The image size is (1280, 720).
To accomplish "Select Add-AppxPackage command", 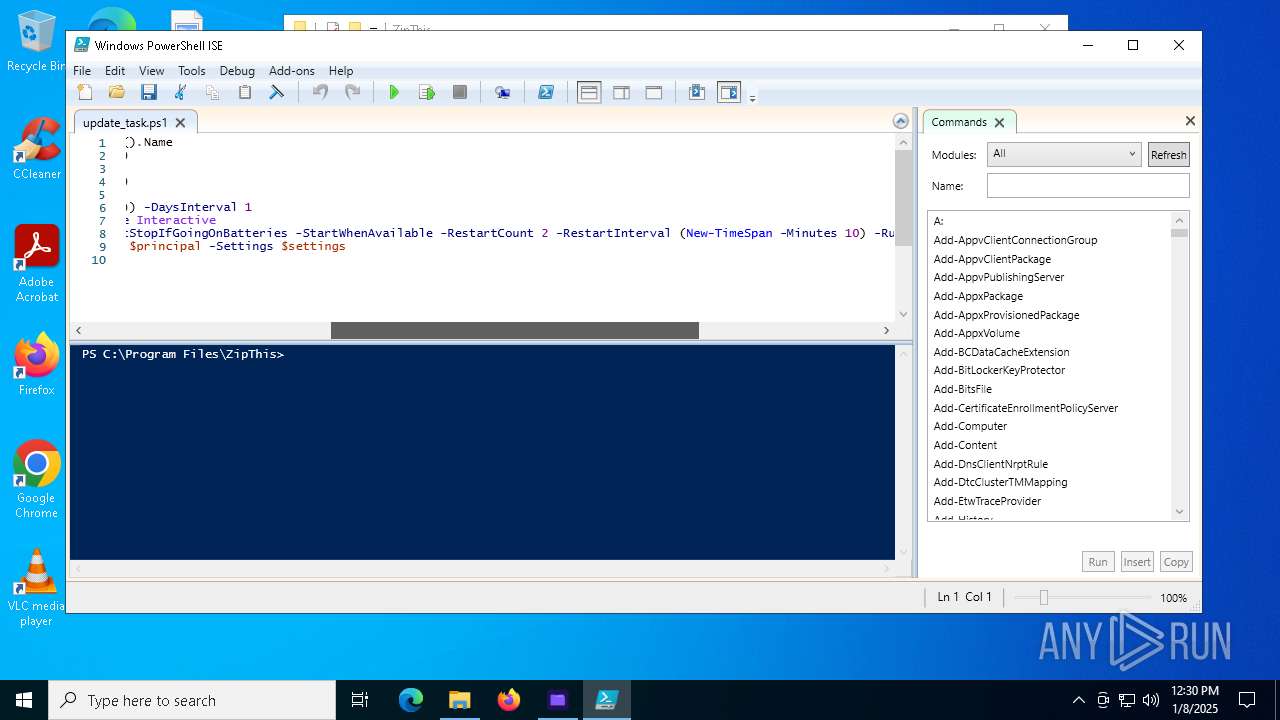I will [x=978, y=296].
